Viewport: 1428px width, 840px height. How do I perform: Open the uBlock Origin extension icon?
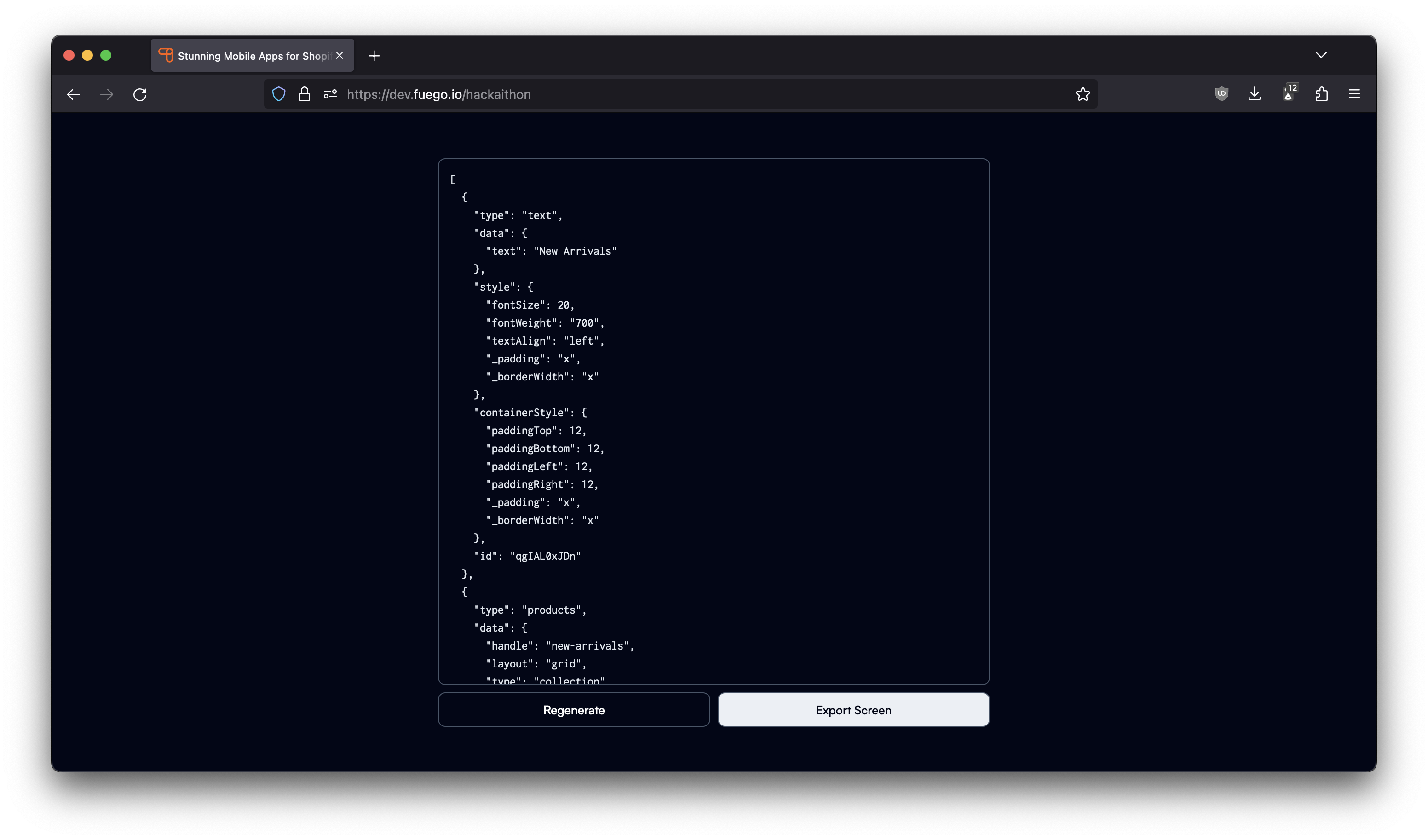(1222, 94)
